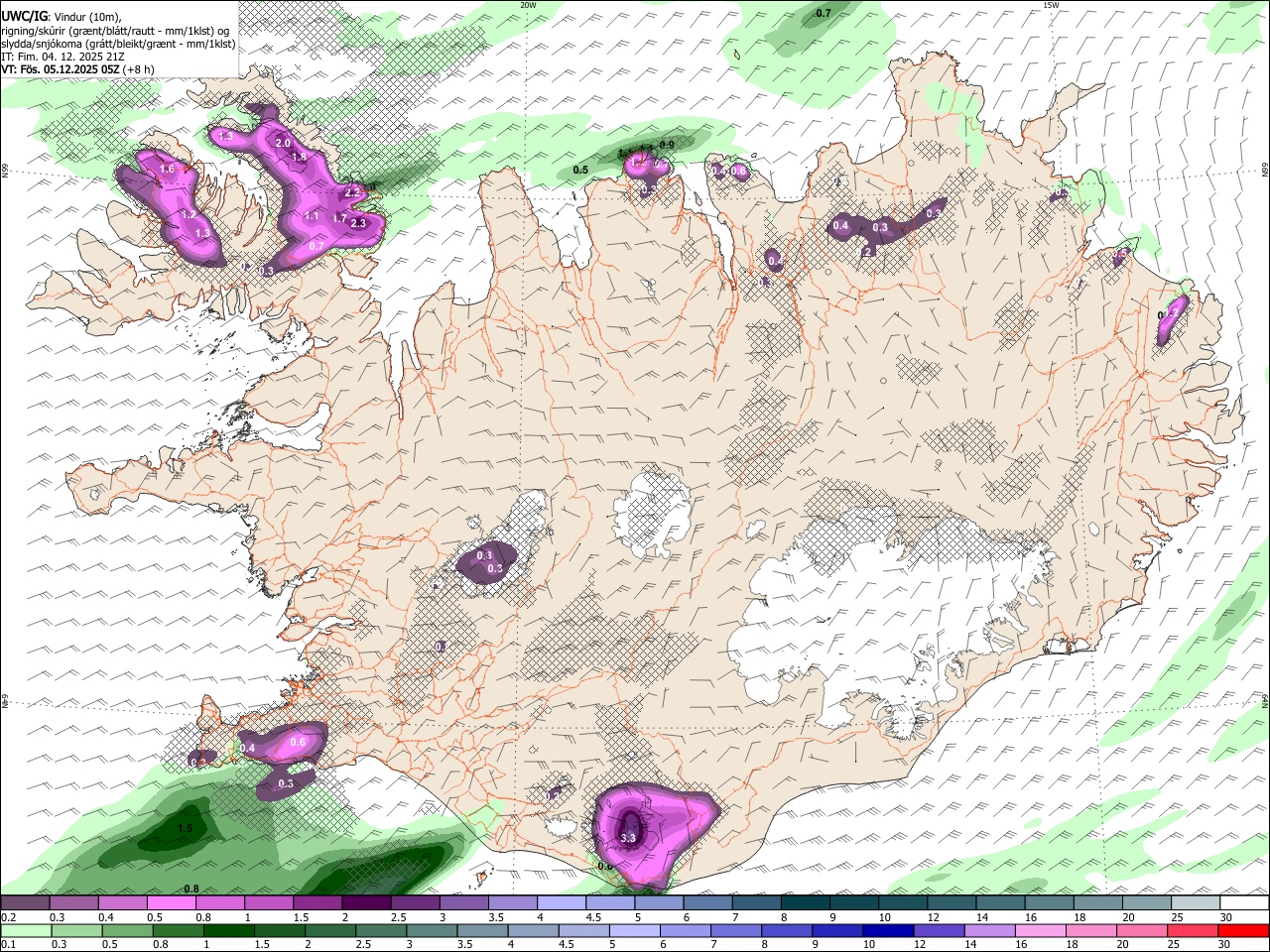
Task: Click the 20W longitude label
Action: (x=528, y=5)
